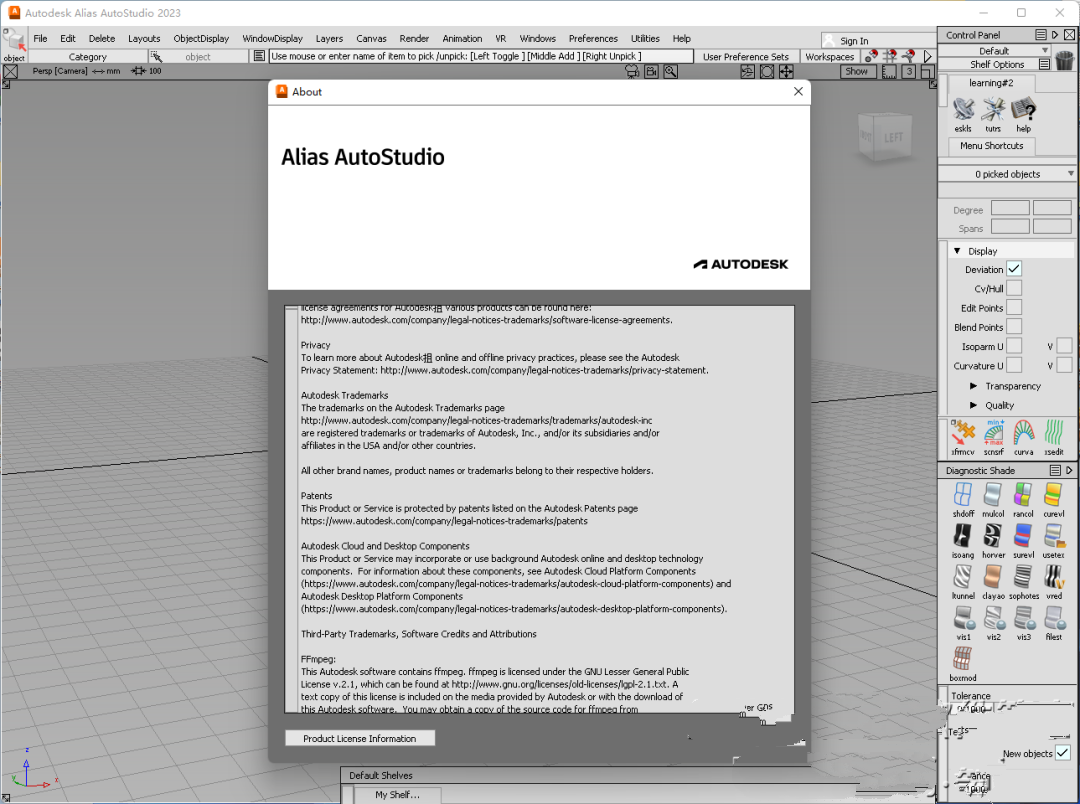The image size is (1080, 804).
Task: Enable the tunnel light shade icon
Action: 963,577
